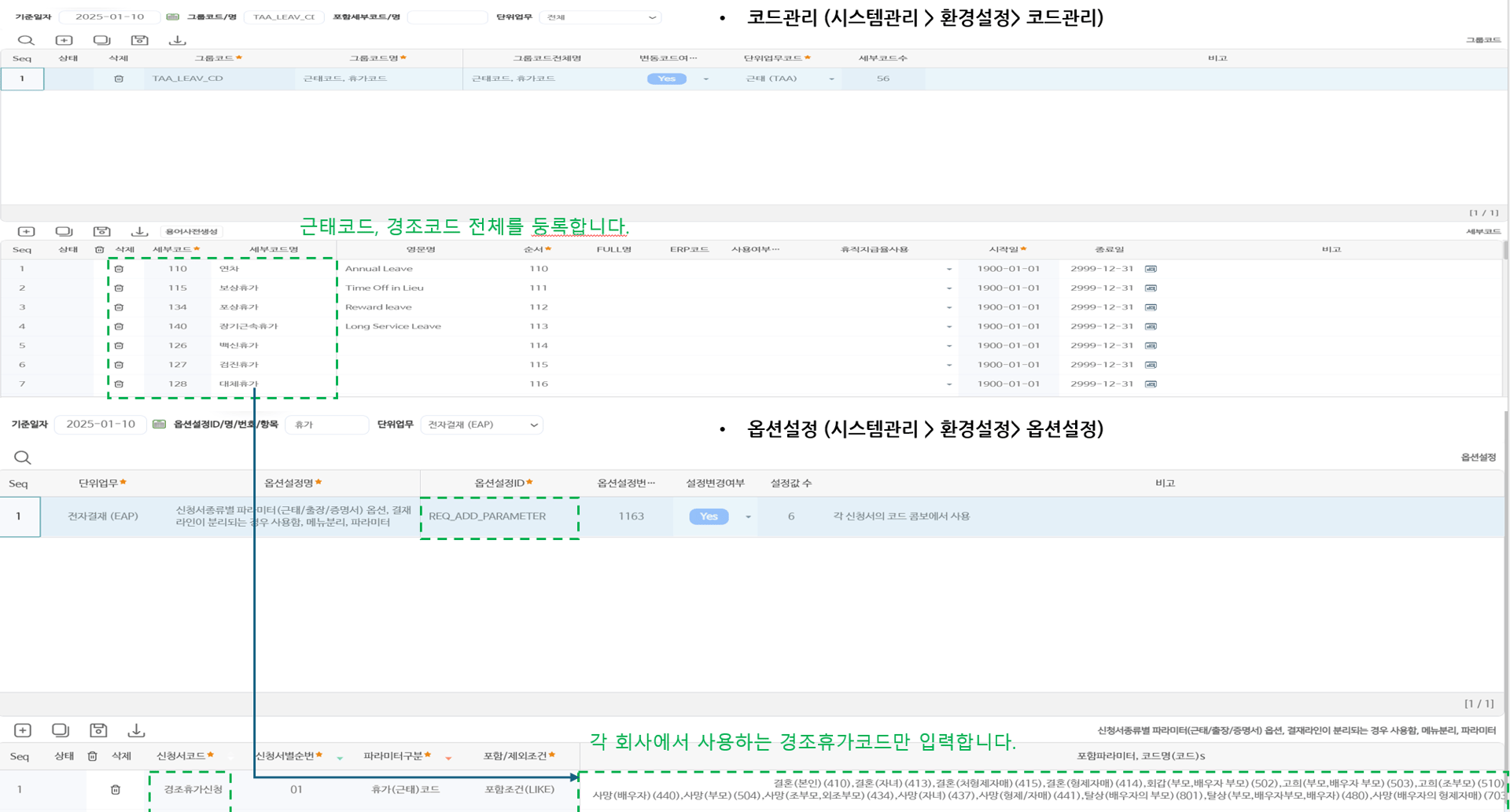
Task: Open the 신청서별순번 column dropdown arrow
Action: point(340,759)
